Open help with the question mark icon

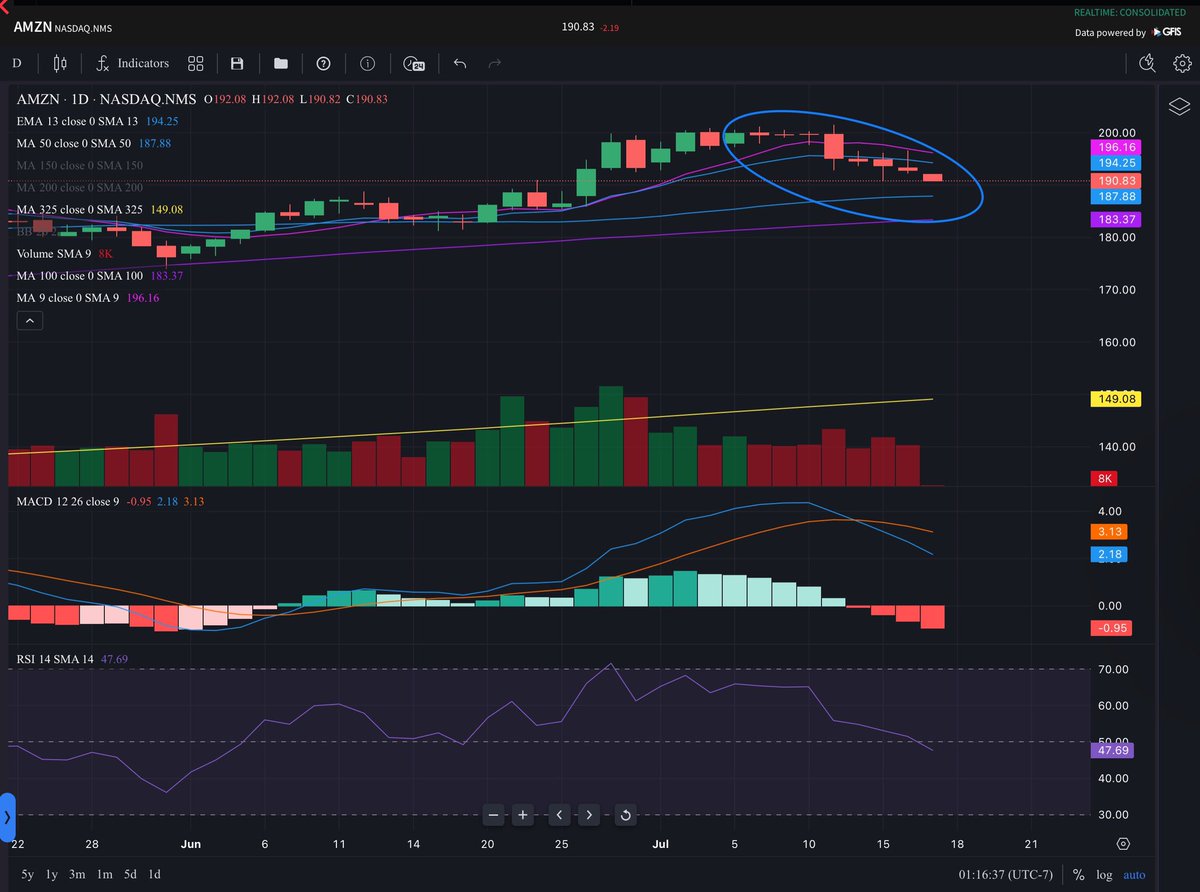pos(323,63)
